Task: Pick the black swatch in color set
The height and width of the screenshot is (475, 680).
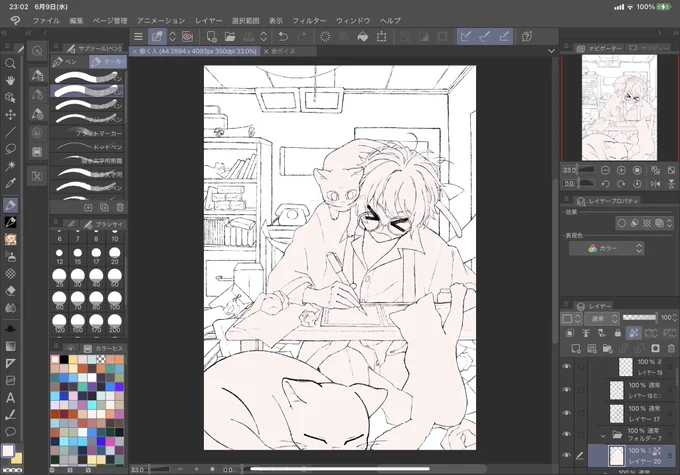Action: click(x=64, y=359)
